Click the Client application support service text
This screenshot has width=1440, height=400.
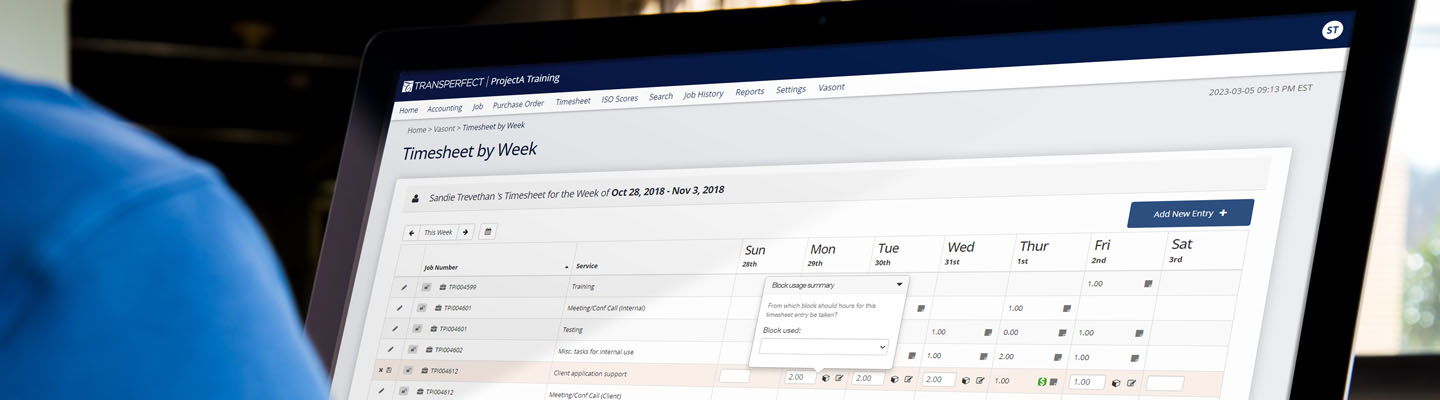tap(591, 373)
